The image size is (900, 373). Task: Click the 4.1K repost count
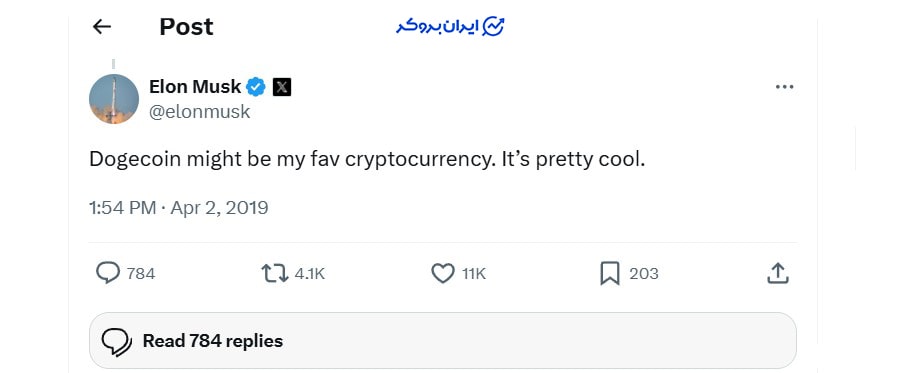coord(310,274)
